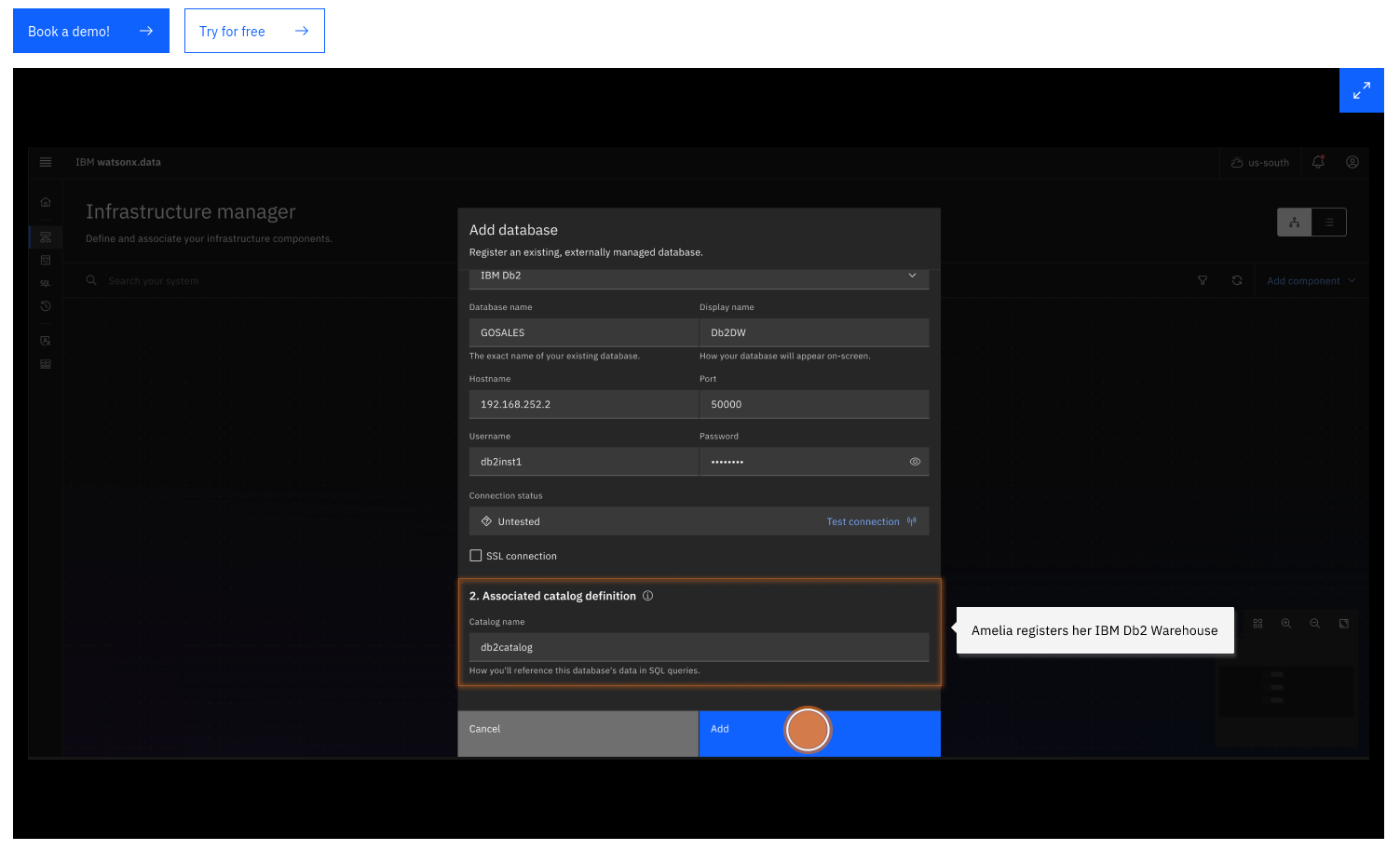The width and height of the screenshot is (1400, 850).
Task: Click the Associated catalog definition info icon
Action: coord(647,596)
